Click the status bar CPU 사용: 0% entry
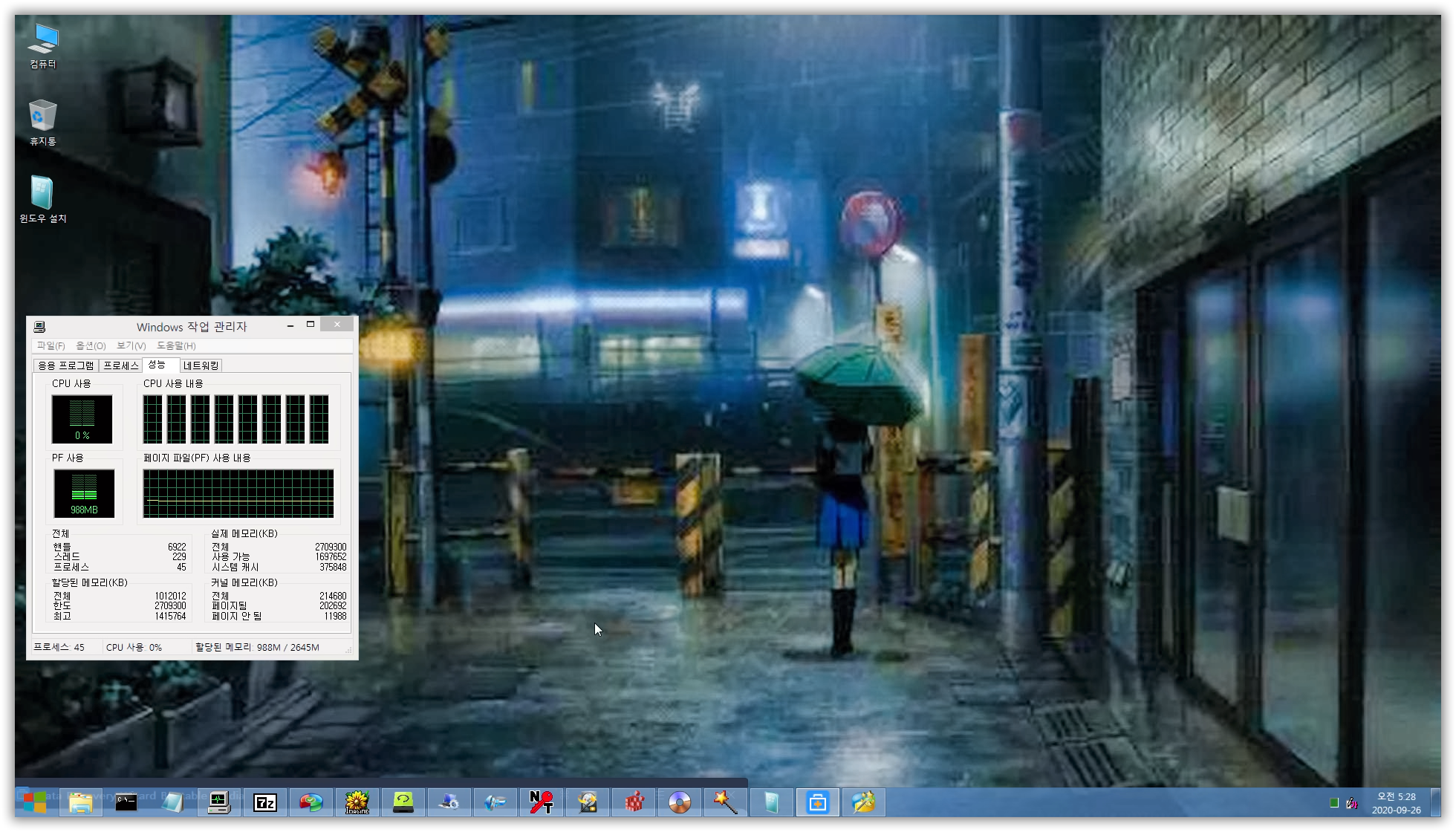 (134, 647)
